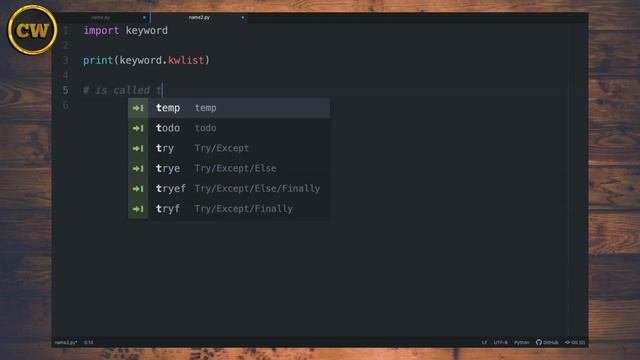The height and width of the screenshot is (360, 640).
Task: Click the cursor position indicator in status bar
Action: [89, 342]
